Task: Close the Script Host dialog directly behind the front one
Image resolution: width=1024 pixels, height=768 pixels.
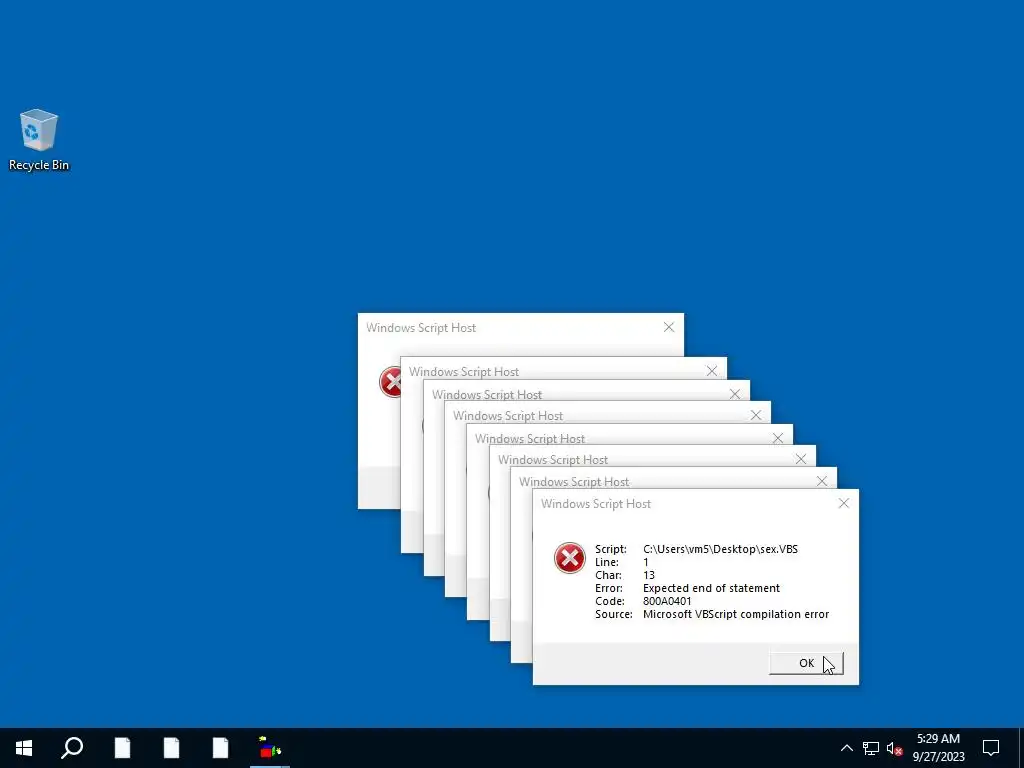Action: pyautogui.click(x=822, y=481)
